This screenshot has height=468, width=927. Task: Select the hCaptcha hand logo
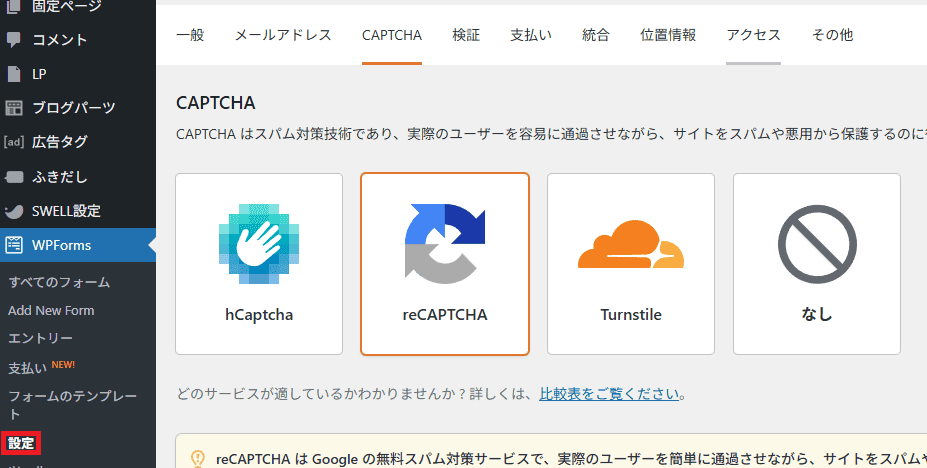click(x=259, y=243)
